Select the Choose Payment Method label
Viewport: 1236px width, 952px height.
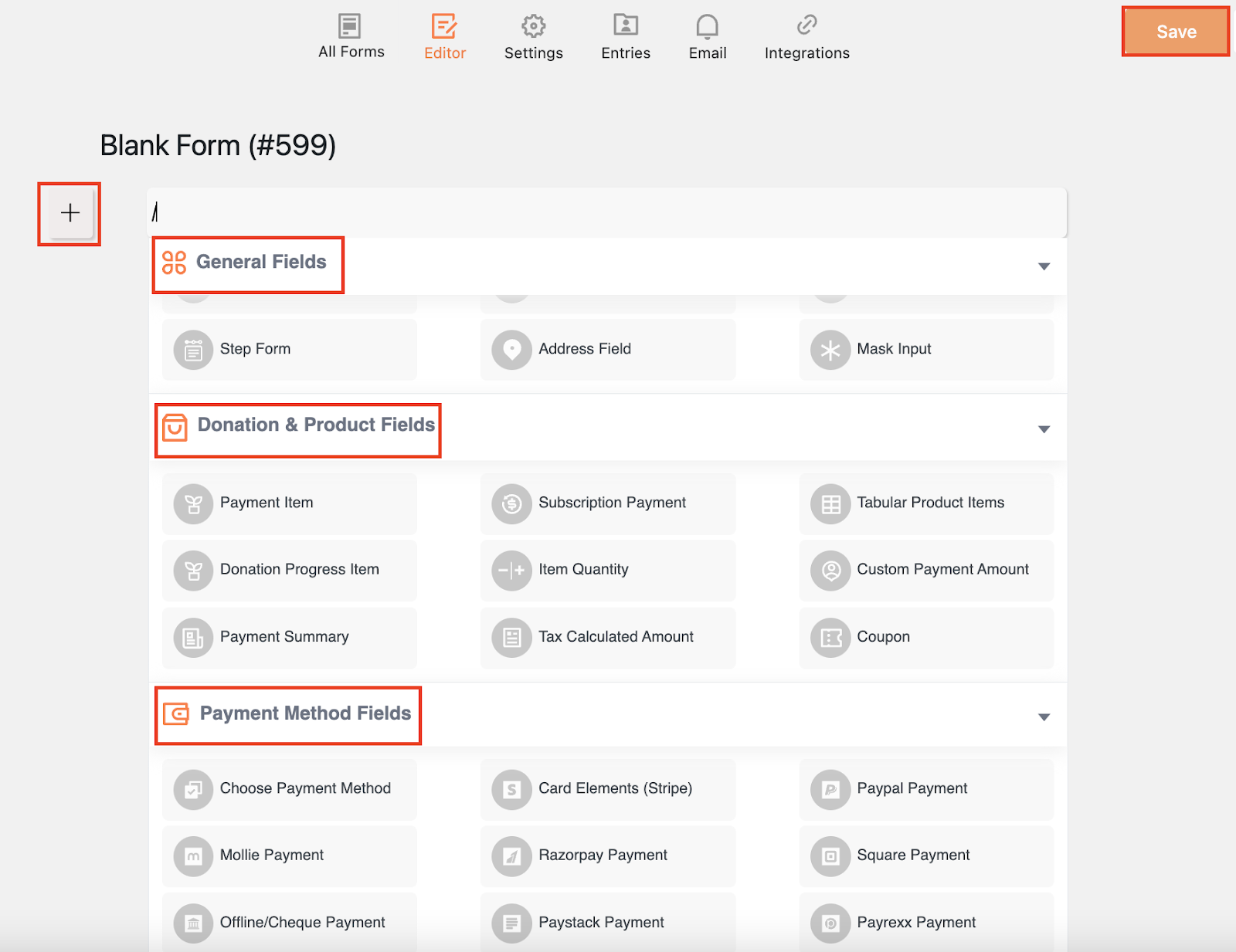click(x=305, y=788)
